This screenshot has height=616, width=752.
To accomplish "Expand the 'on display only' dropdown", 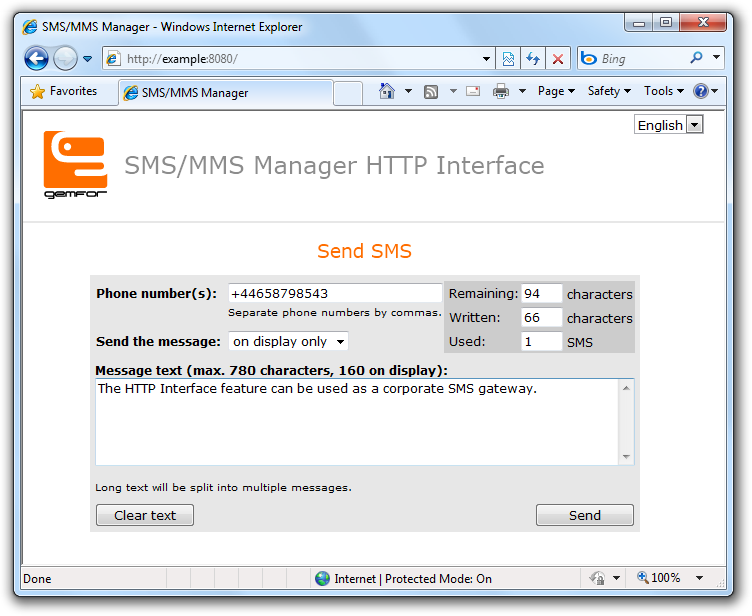I will tap(288, 342).
